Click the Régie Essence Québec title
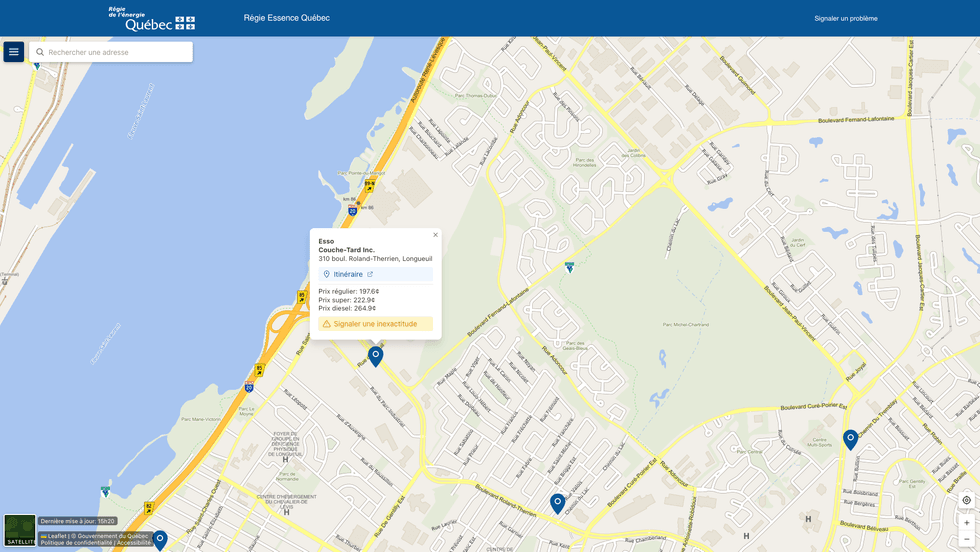The height and width of the screenshot is (552, 980). pos(287,18)
